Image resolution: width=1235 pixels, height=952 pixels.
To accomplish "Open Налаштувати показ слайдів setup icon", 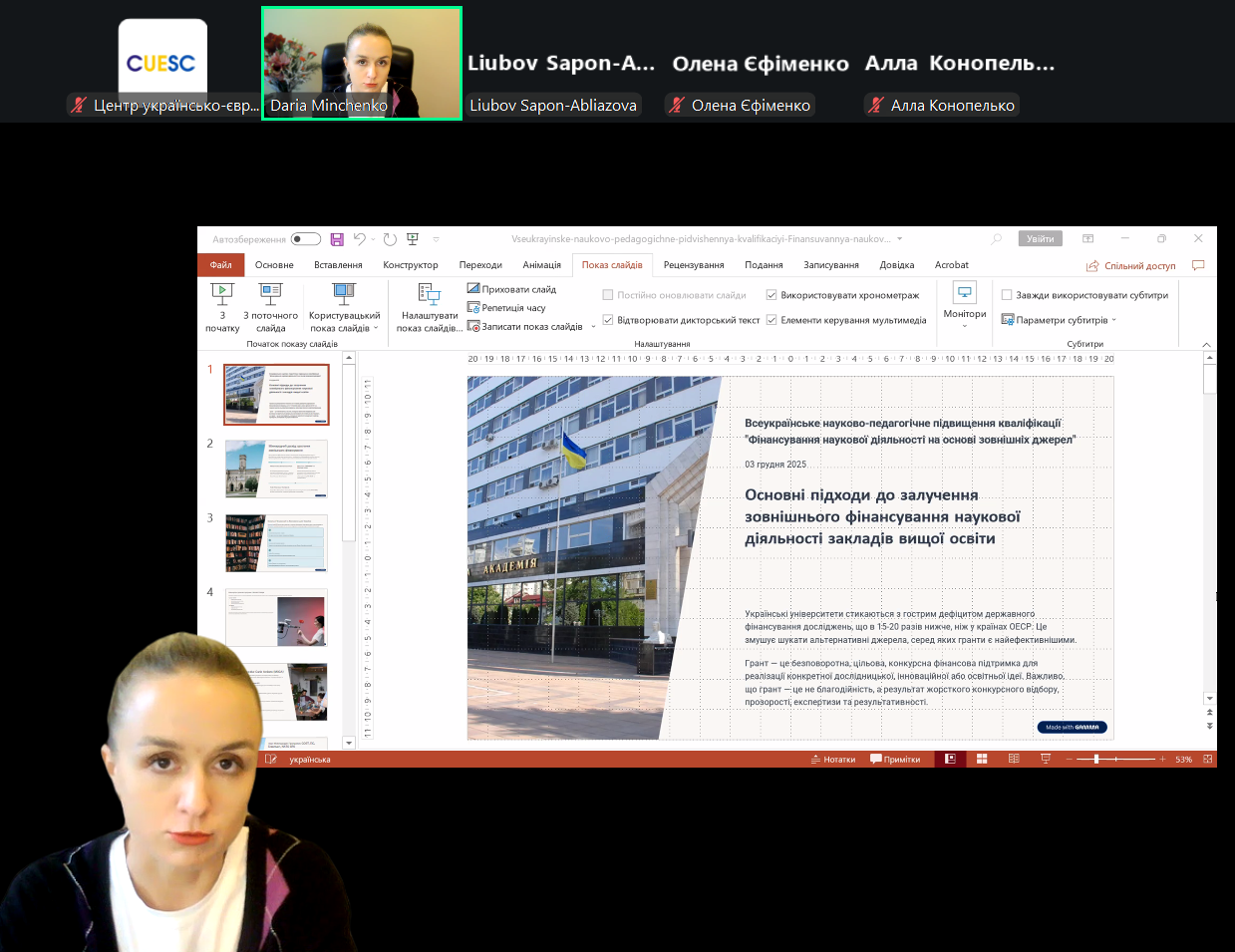I will [x=430, y=293].
